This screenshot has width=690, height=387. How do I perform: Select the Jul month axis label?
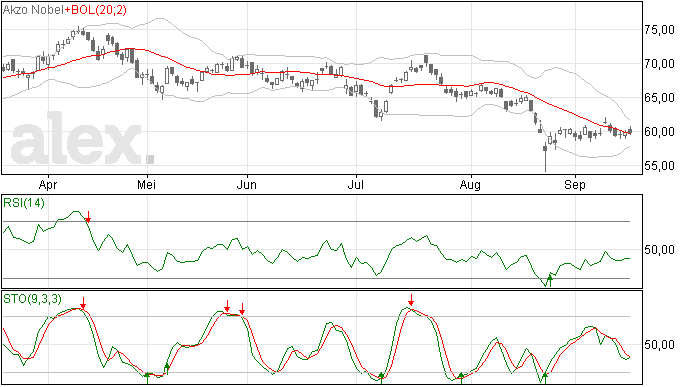pos(356,184)
